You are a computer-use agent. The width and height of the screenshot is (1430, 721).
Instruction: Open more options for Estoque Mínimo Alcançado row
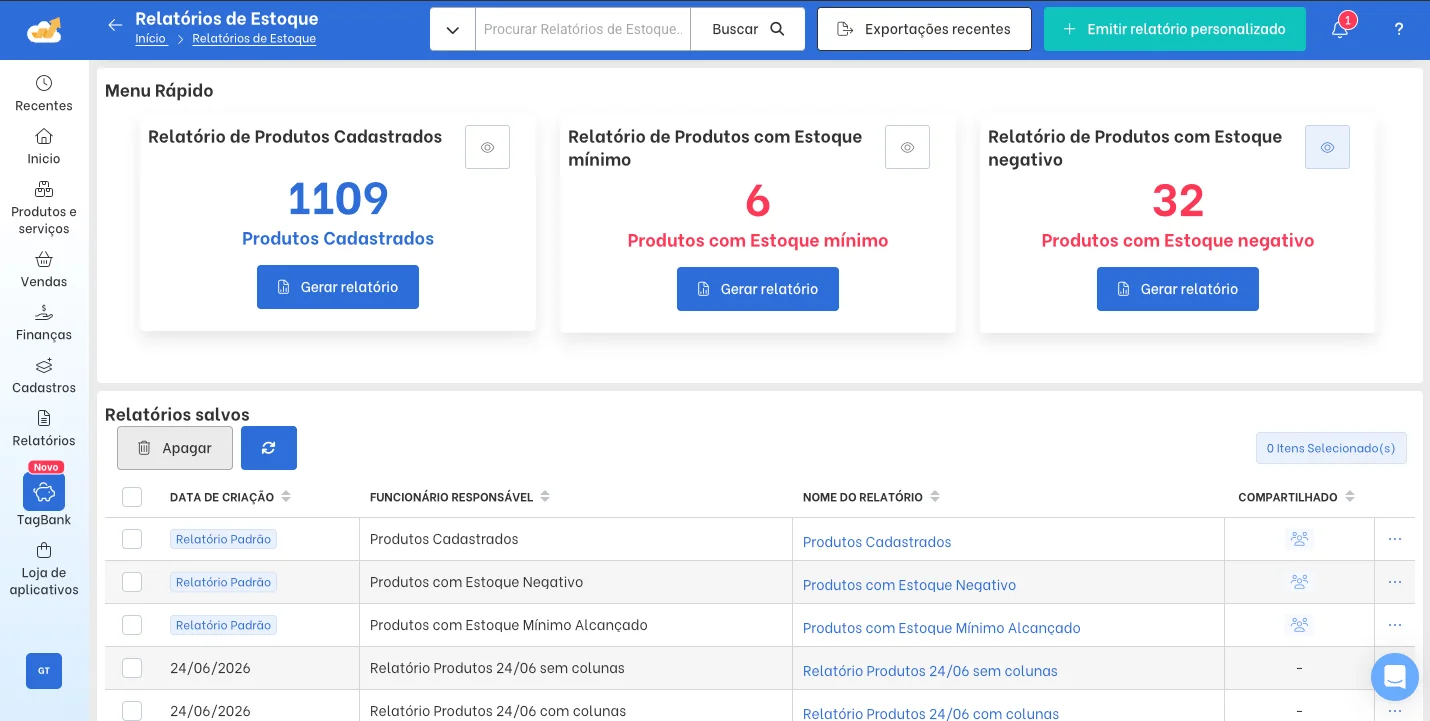1395,625
